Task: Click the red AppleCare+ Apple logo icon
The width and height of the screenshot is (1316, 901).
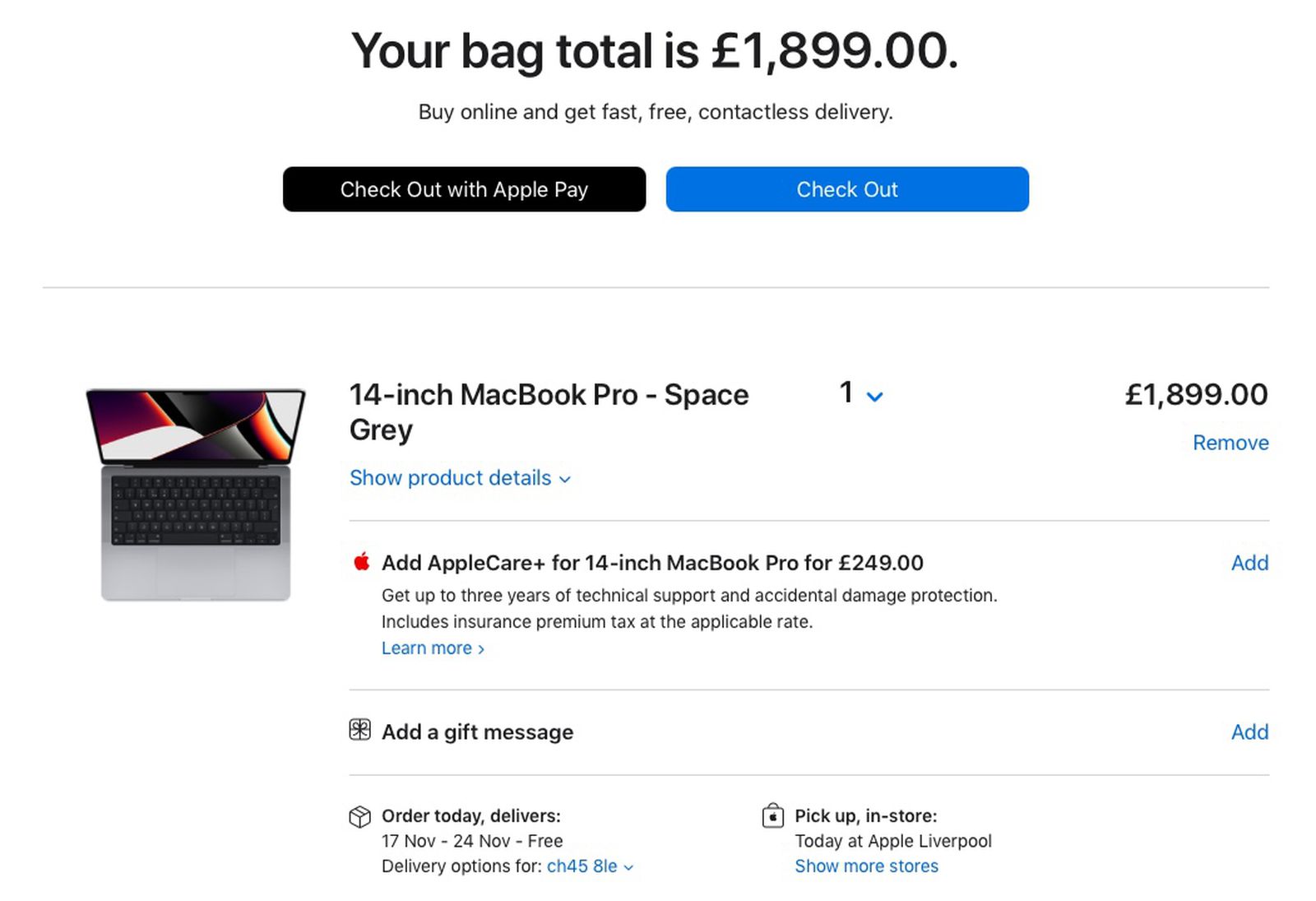Action: (360, 564)
